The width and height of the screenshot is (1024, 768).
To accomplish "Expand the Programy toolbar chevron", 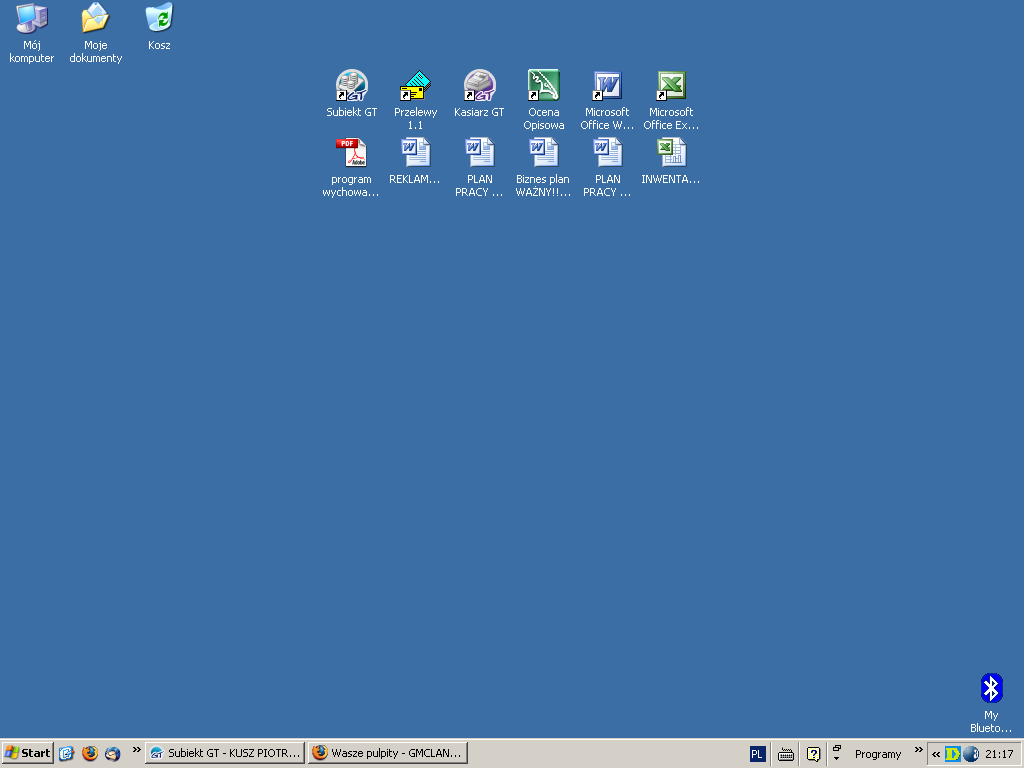I will pyautogui.click(x=918, y=750).
